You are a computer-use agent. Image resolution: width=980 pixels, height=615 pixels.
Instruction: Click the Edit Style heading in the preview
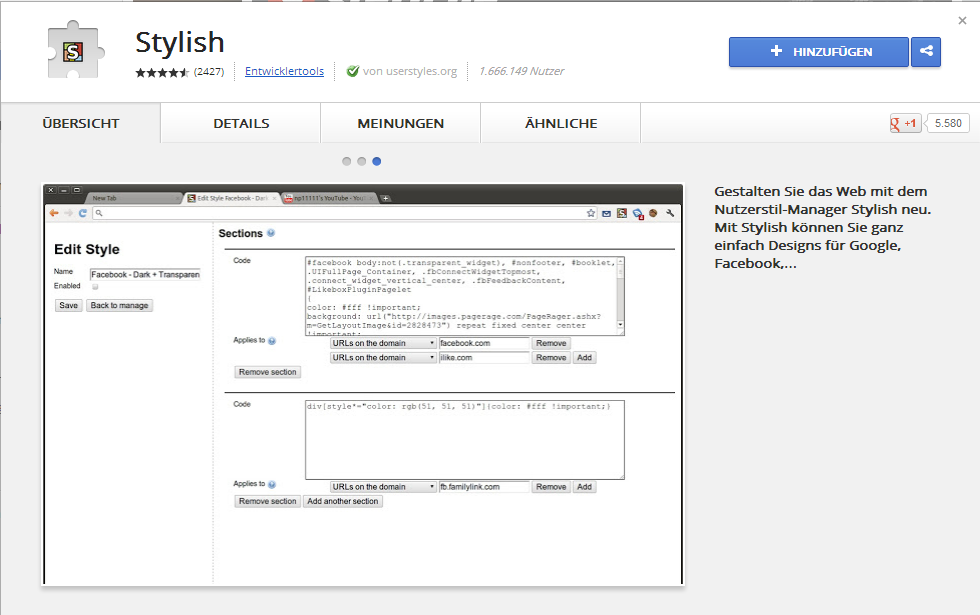coord(87,249)
